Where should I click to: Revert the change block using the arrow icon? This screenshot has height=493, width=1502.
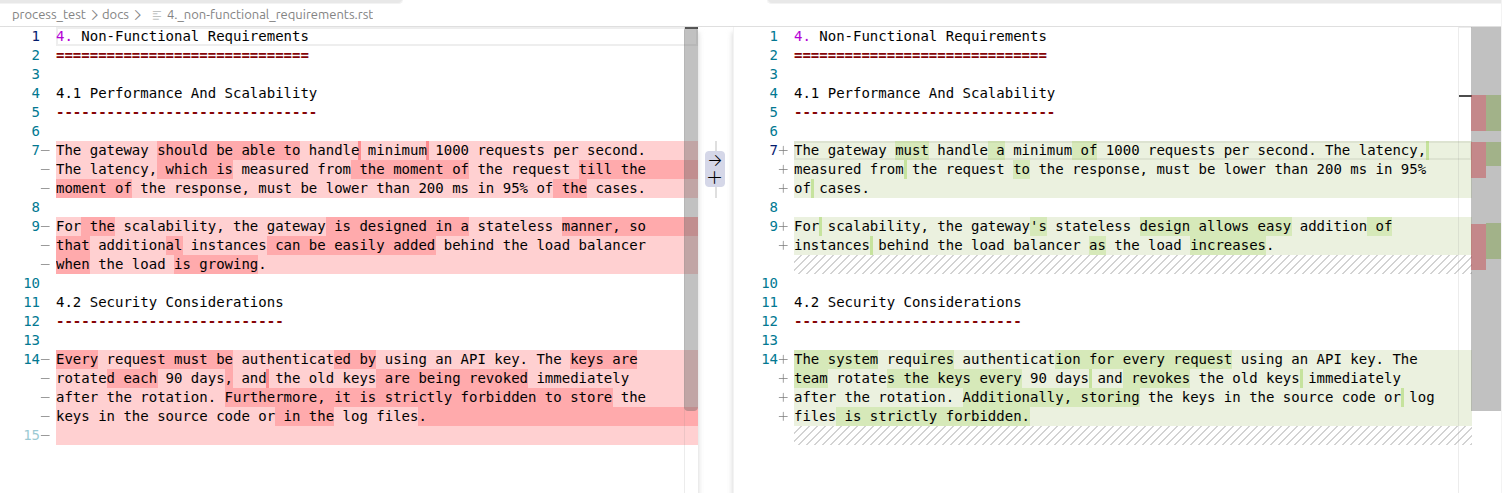coord(715,159)
